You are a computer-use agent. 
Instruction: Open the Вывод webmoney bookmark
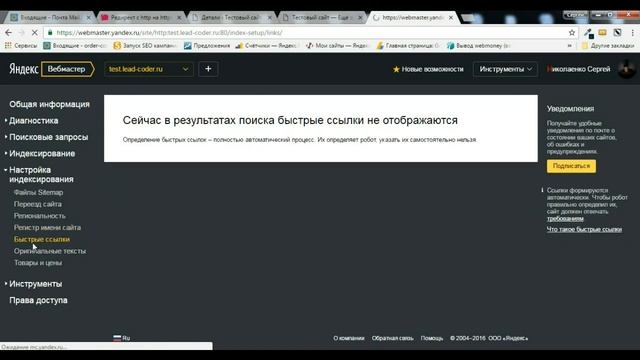(x=478, y=46)
